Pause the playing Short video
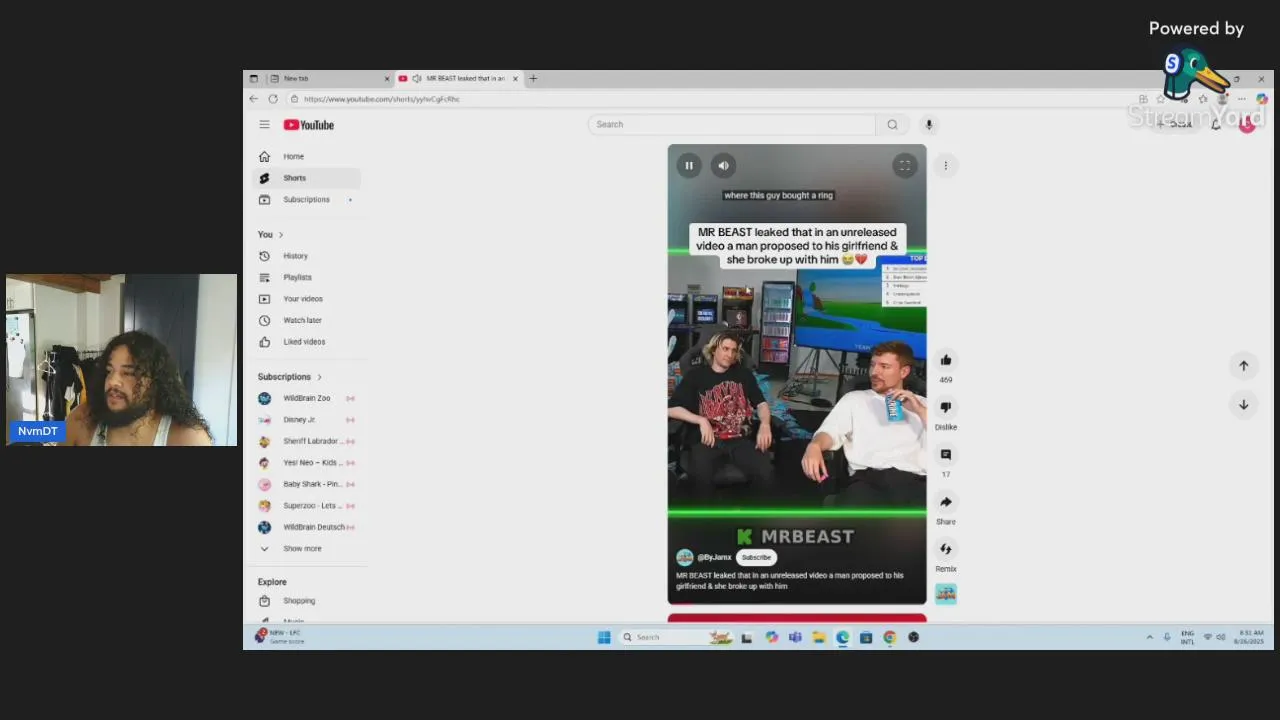Viewport: 1280px width, 720px height. coord(689,166)
